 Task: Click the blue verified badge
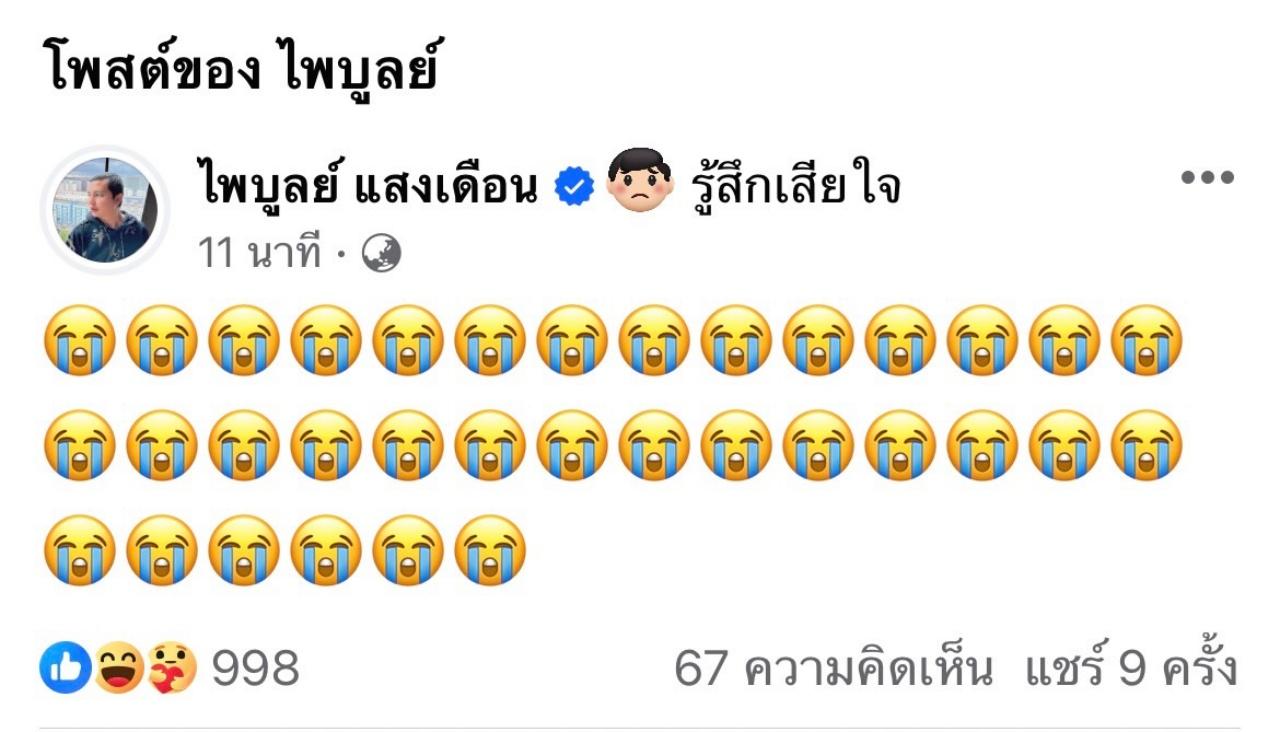coord(574,187)
